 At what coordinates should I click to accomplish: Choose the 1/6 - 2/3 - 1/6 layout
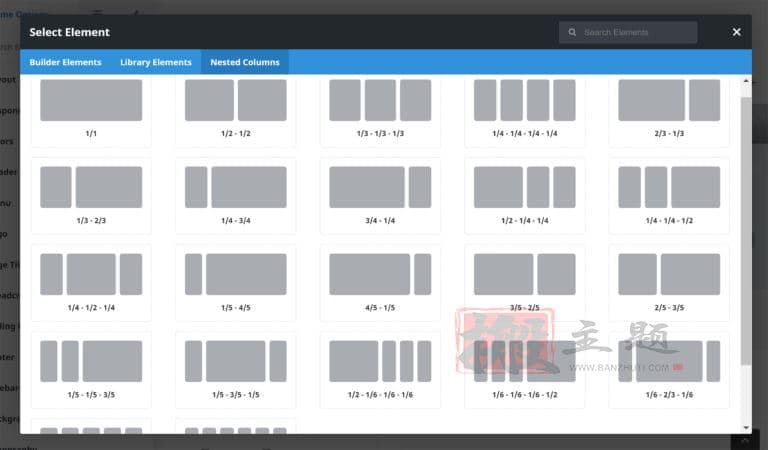(x=669, y=370)
